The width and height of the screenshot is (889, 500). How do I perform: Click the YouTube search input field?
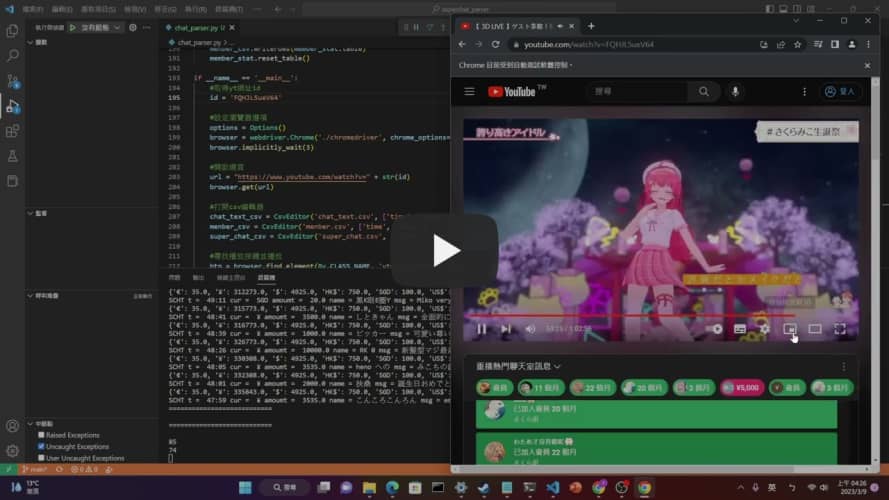[x=638, y=91]
